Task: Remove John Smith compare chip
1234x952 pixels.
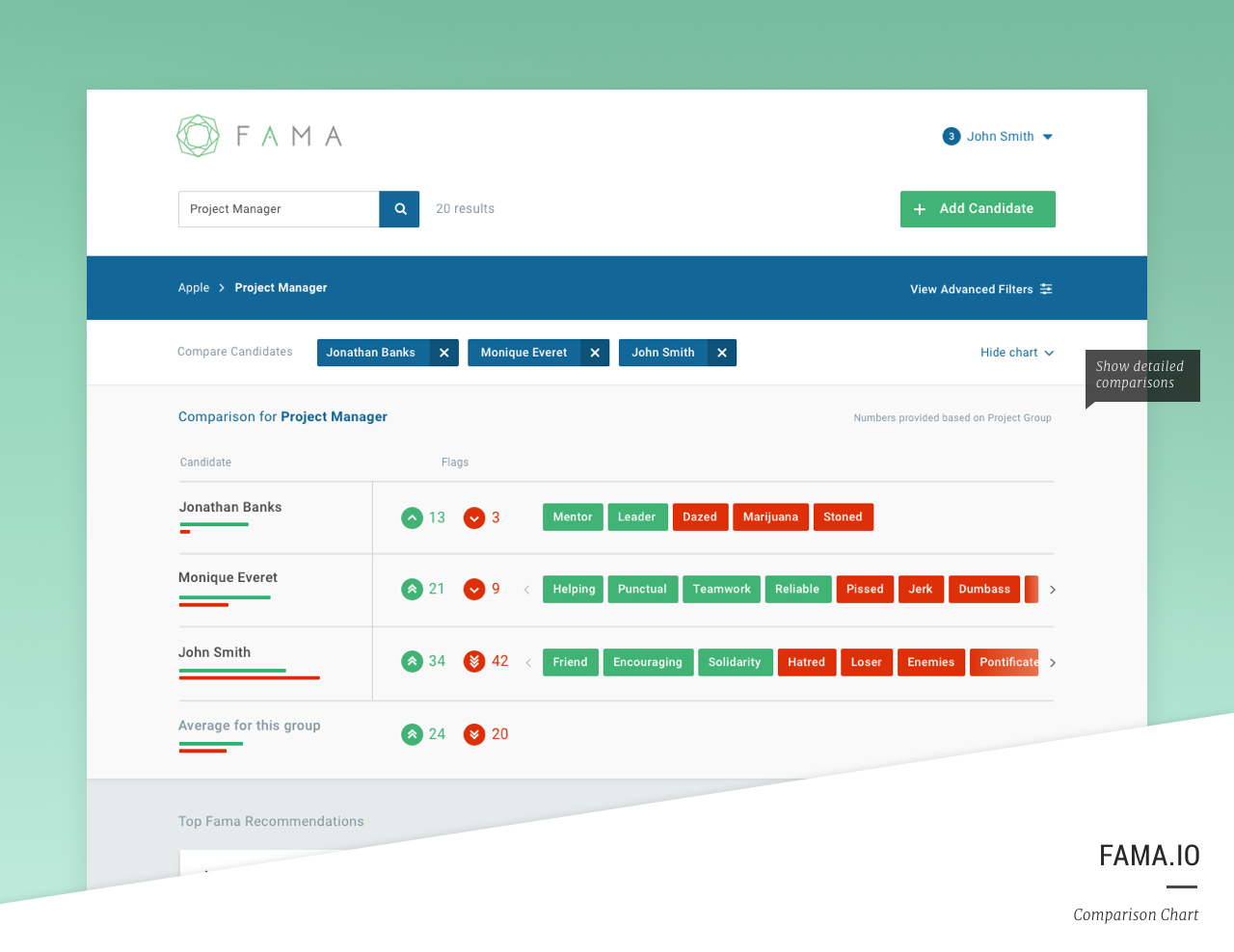Action: click(722, 353)
